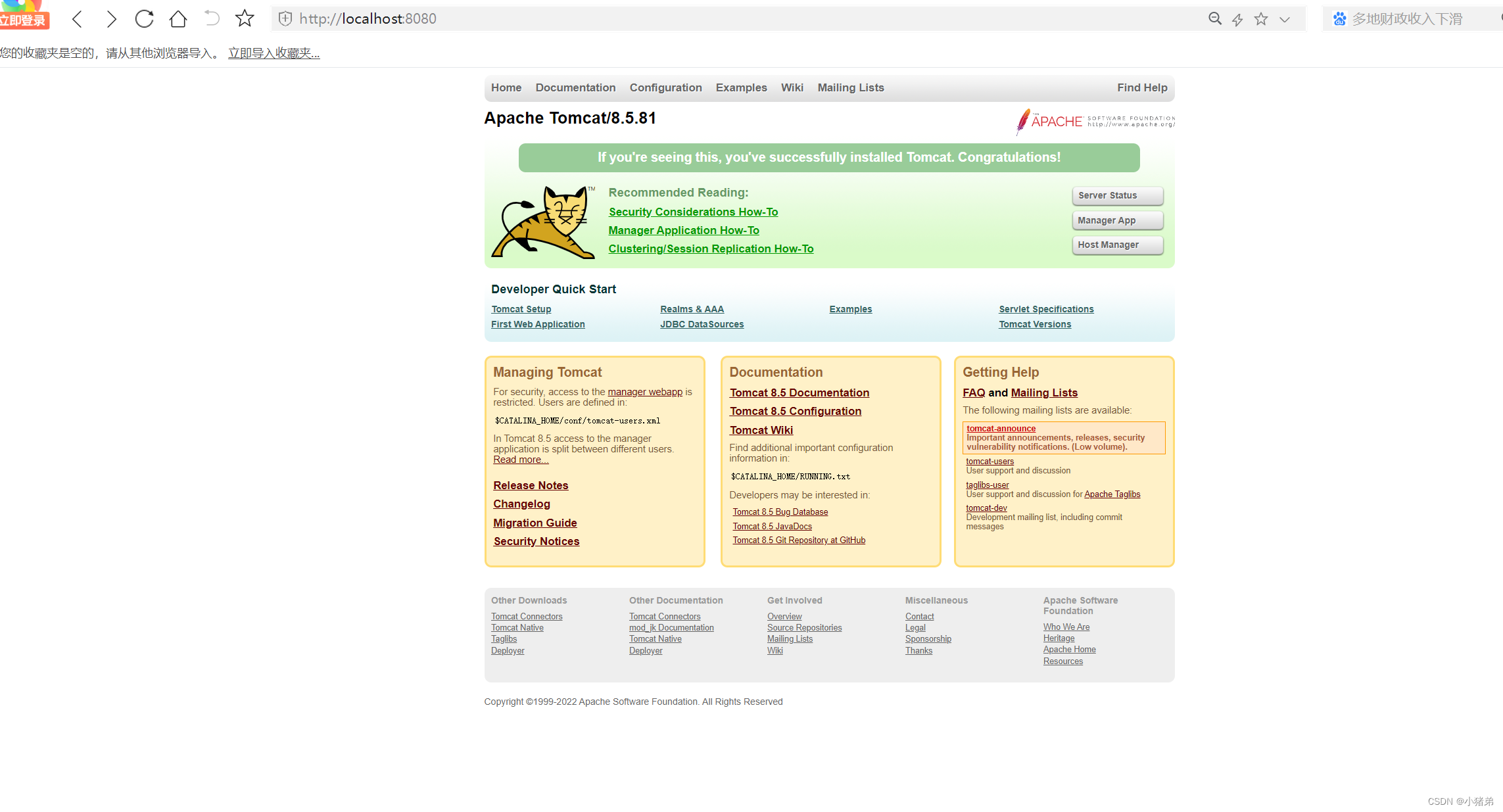Click the Read more... link
1503x812 pixels.
(x=521, y=460)
